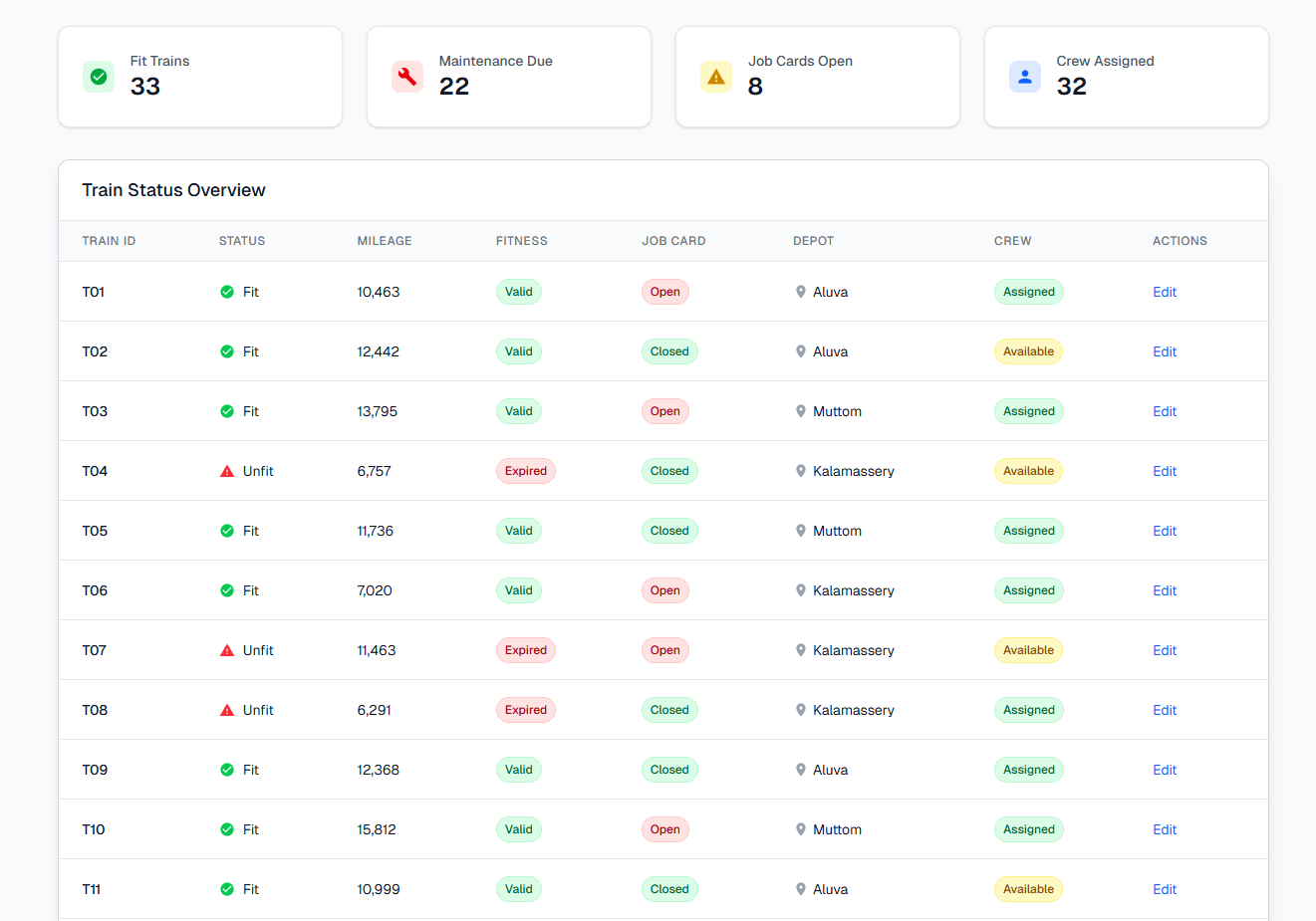Click the green checkmark Fit Trains icon
Viewport: 1316px width, 921px height.
99,77
